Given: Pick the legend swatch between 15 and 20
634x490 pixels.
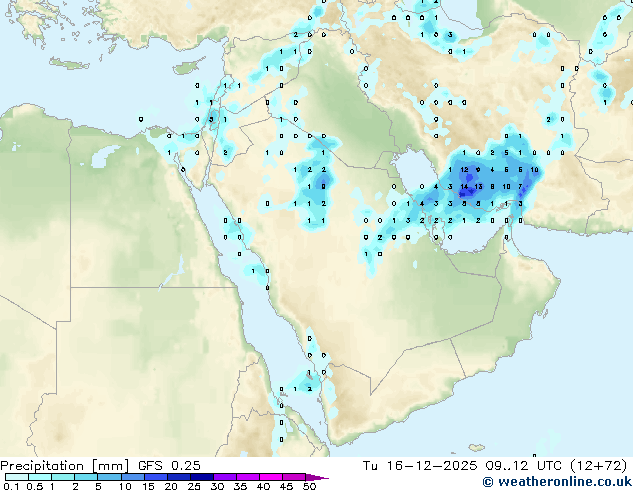Looking at the screenshot, I should pos(156,477).
